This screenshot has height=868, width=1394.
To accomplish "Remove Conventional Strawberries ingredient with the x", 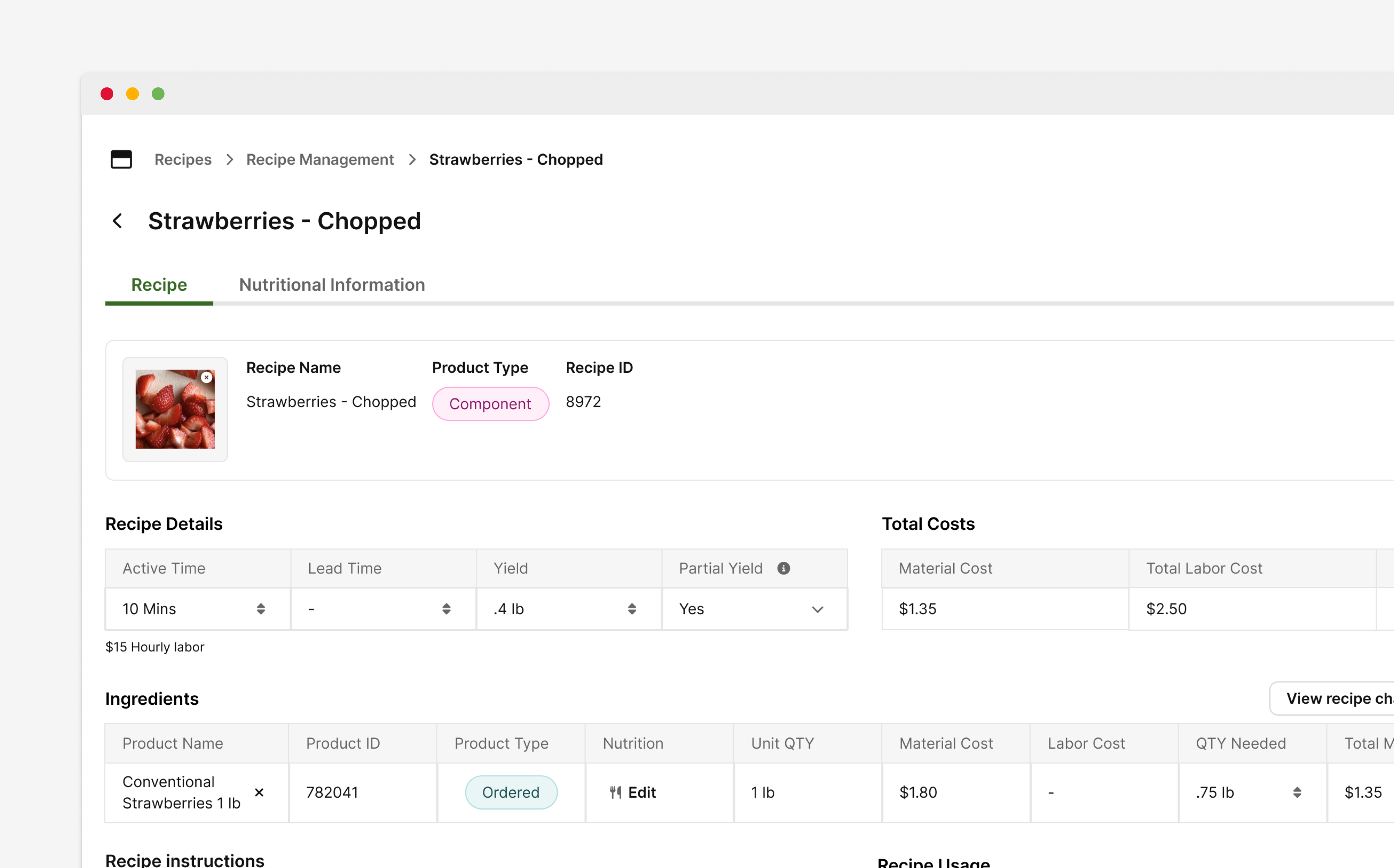I will coord(259,792).
